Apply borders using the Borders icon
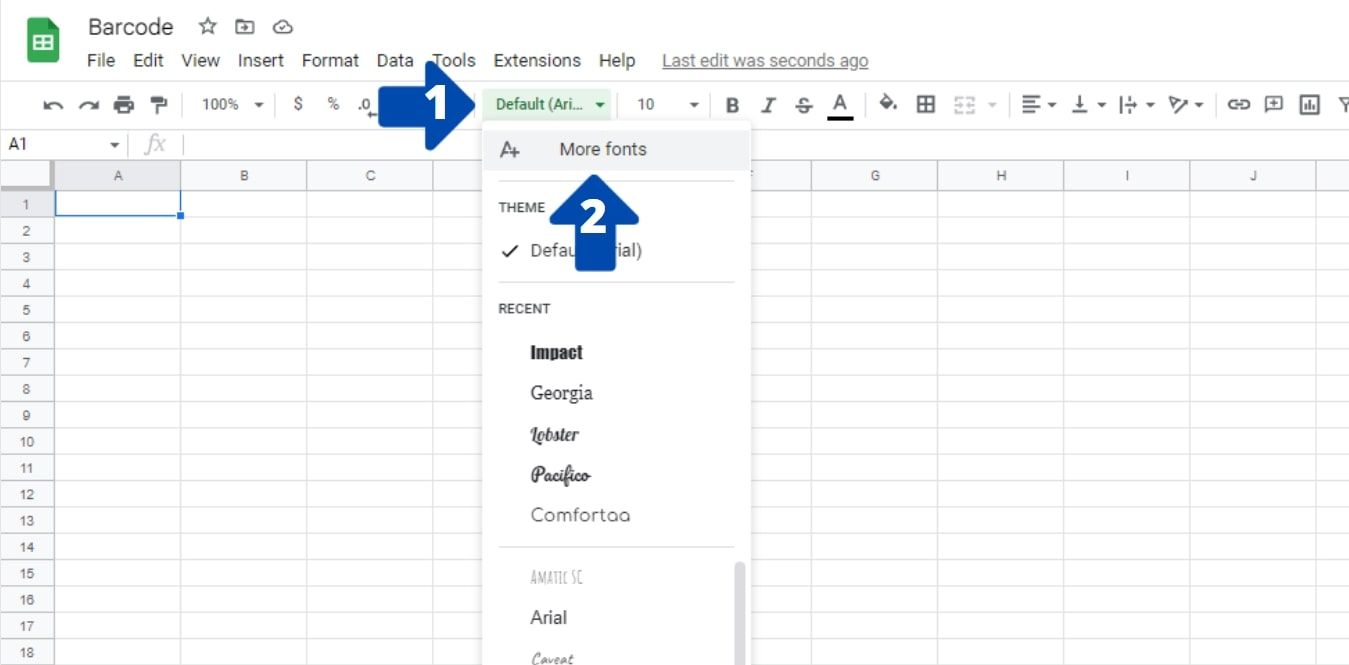Image resolution: width=1349 pixels, height=665 pixels. click(x=925, y=104)
